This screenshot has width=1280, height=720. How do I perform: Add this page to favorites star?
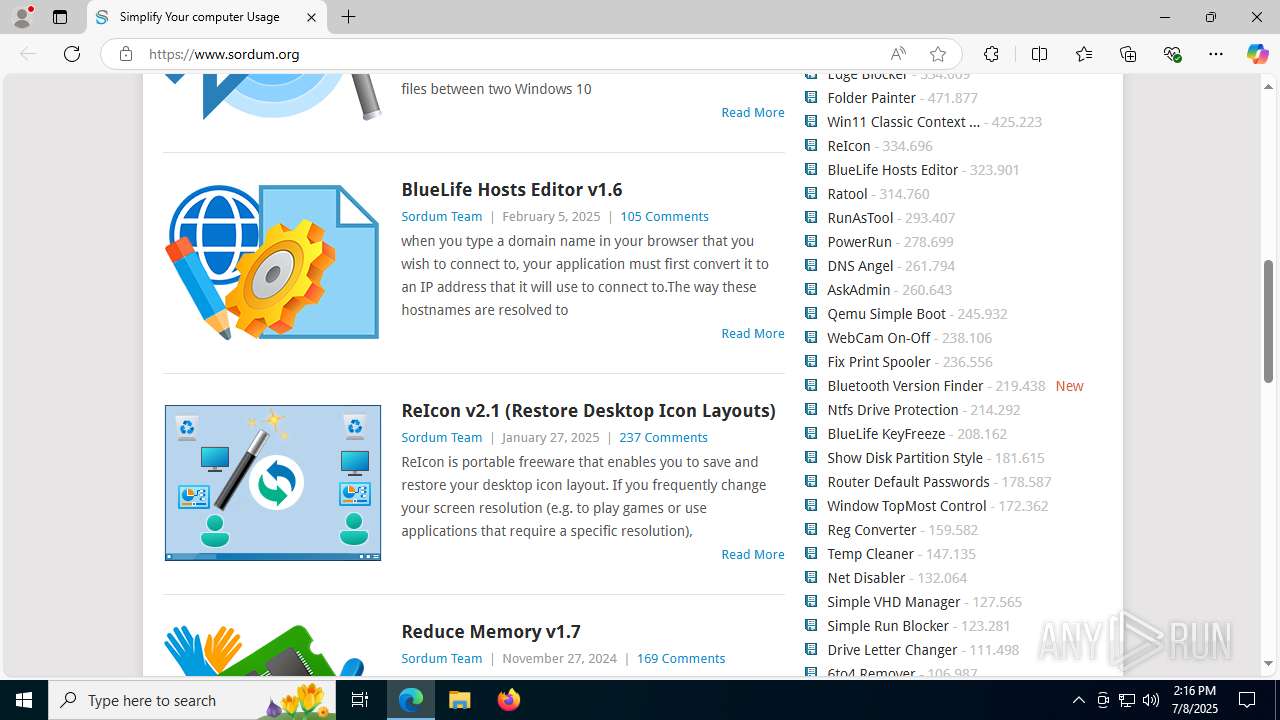point(937,54)
